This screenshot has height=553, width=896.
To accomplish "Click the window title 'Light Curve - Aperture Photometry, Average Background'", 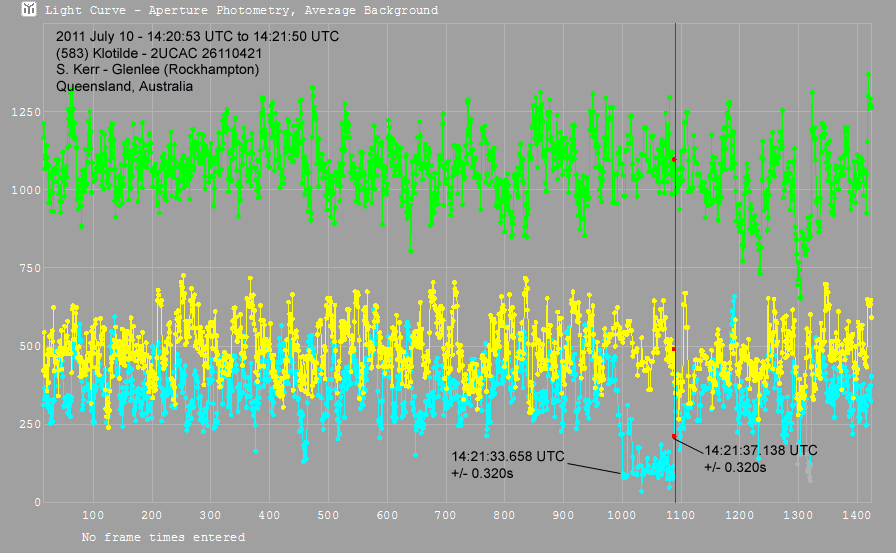I will click(242, 10).
